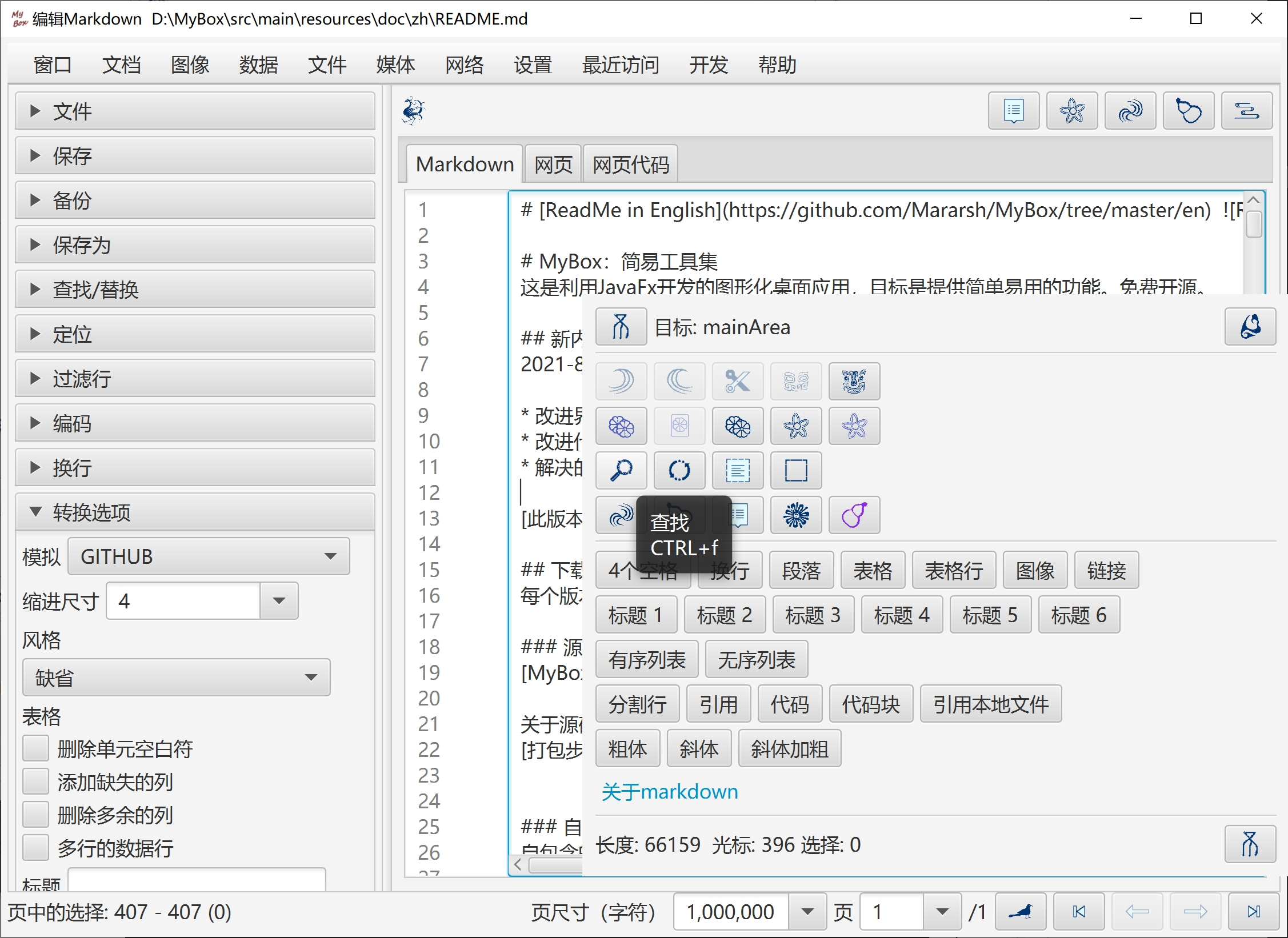Click the purple gourd icon in popup
Image resolution: width=1288 pixels, height=938 pixels.
[x=854, y=515]
